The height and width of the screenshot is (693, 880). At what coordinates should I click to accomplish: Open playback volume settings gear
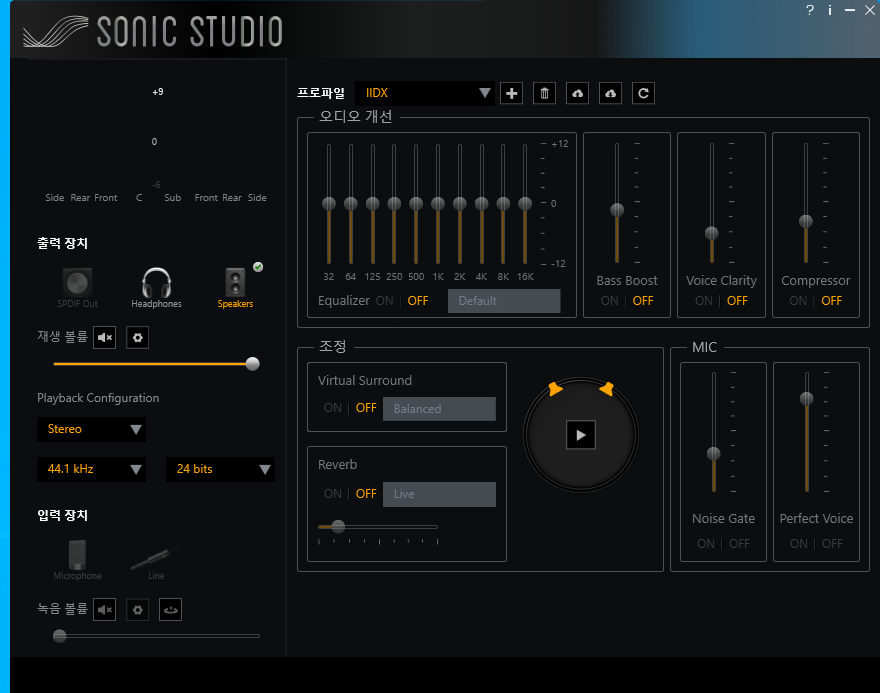pos(138,338)
